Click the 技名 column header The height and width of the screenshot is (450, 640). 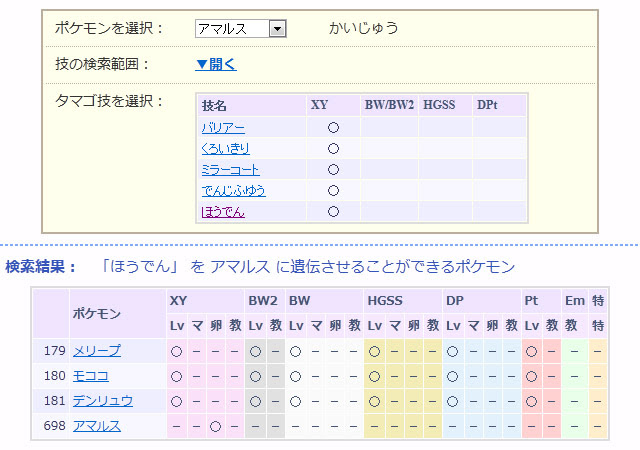pyautogui.click(x=214, y=106)
